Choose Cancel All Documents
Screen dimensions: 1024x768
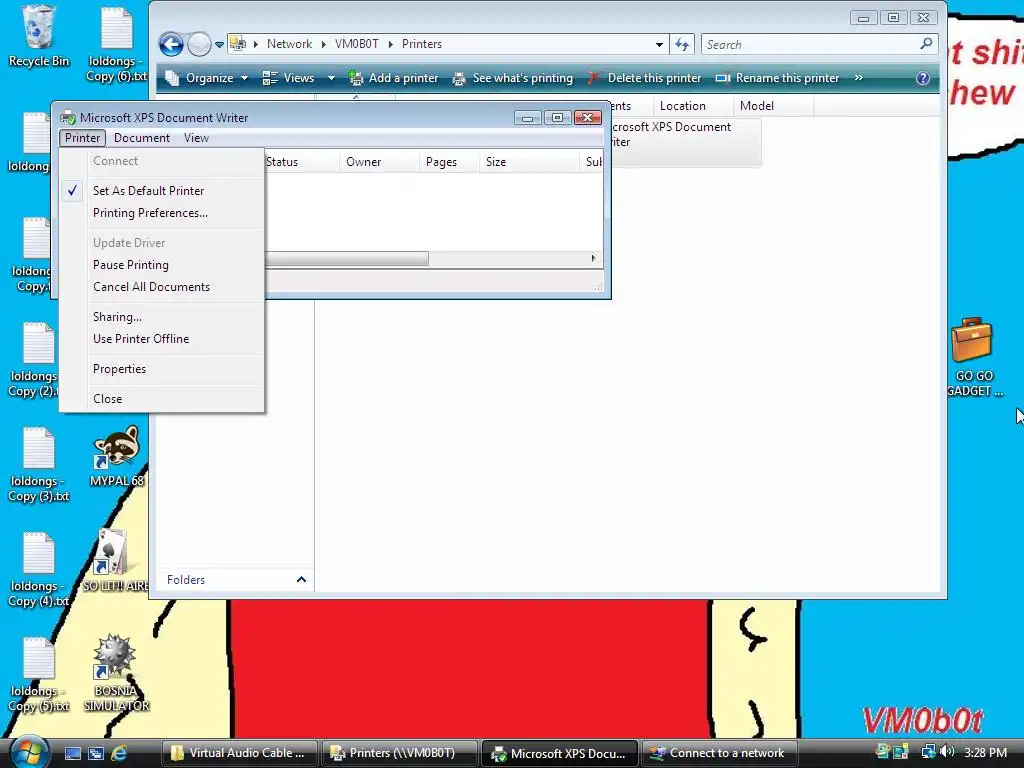pyautogui.click(x=162, y=287)
